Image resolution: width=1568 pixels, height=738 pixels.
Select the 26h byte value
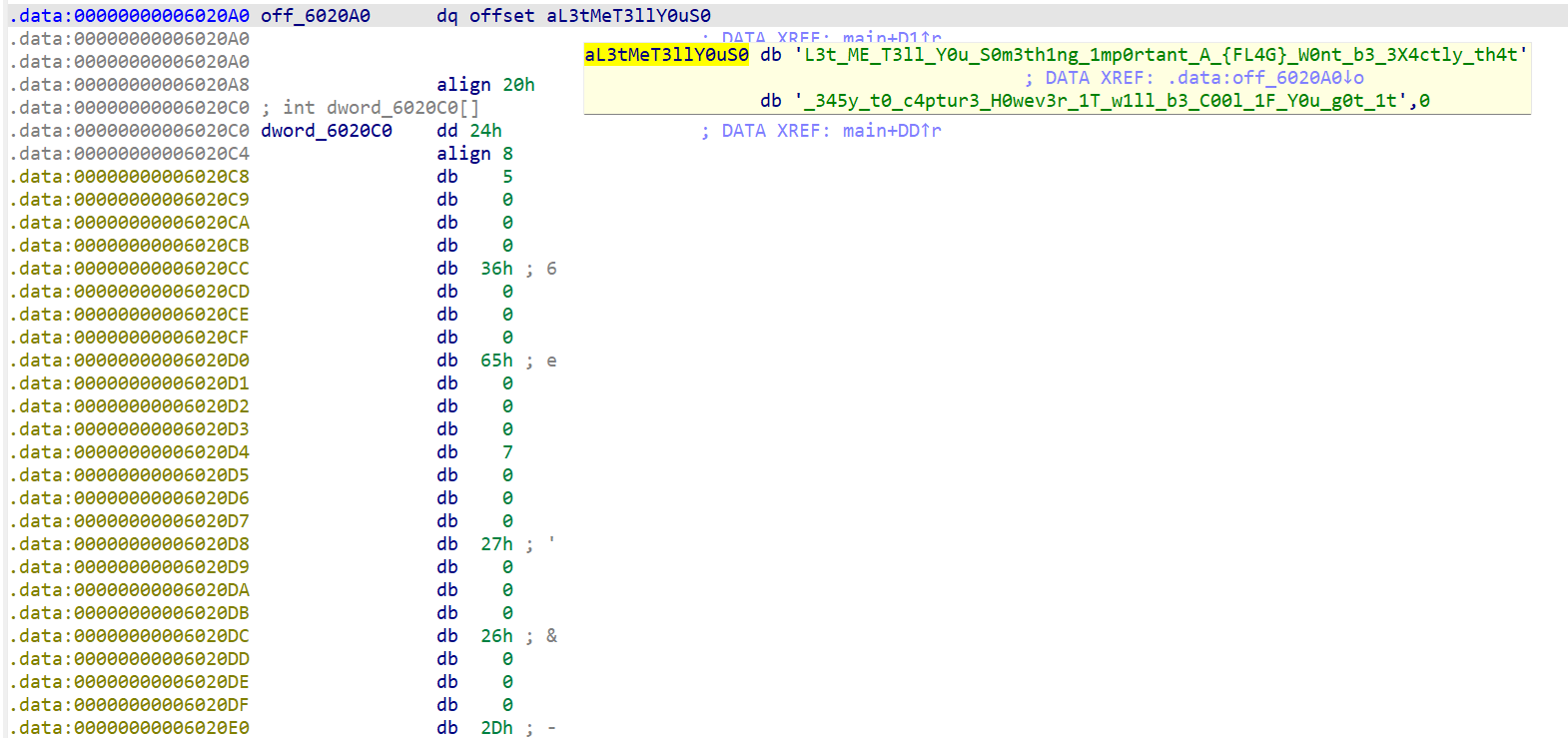pyautogui.click(x=496, y=636)
